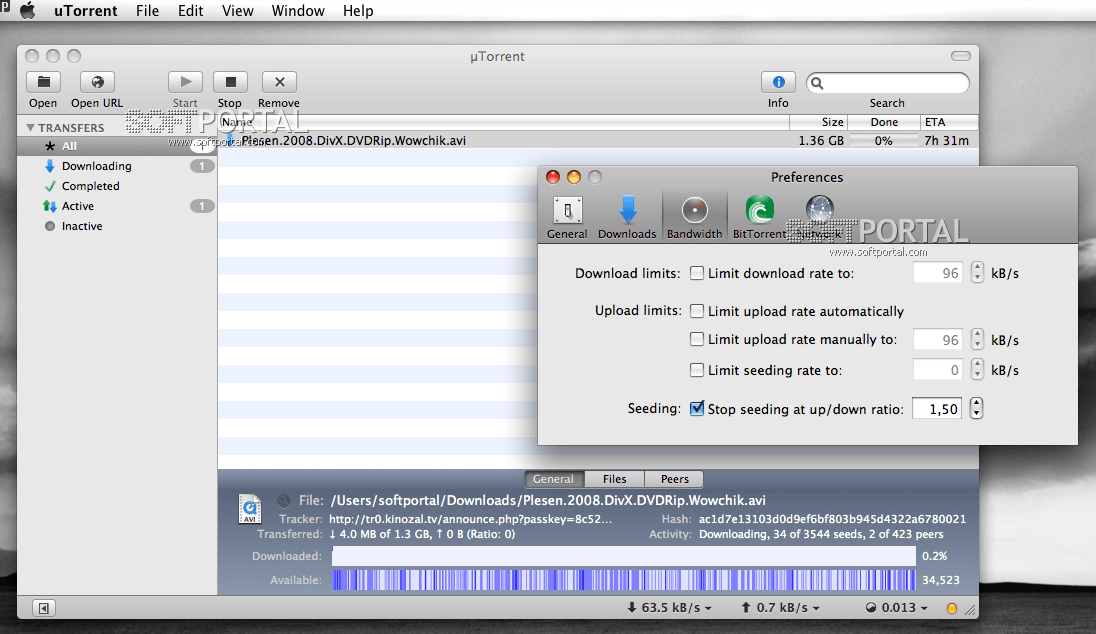The height and width of the screenshot is (634, 1096).
Task: Enable Limit seeding rate to checkbox
Action: click(697, 370)
